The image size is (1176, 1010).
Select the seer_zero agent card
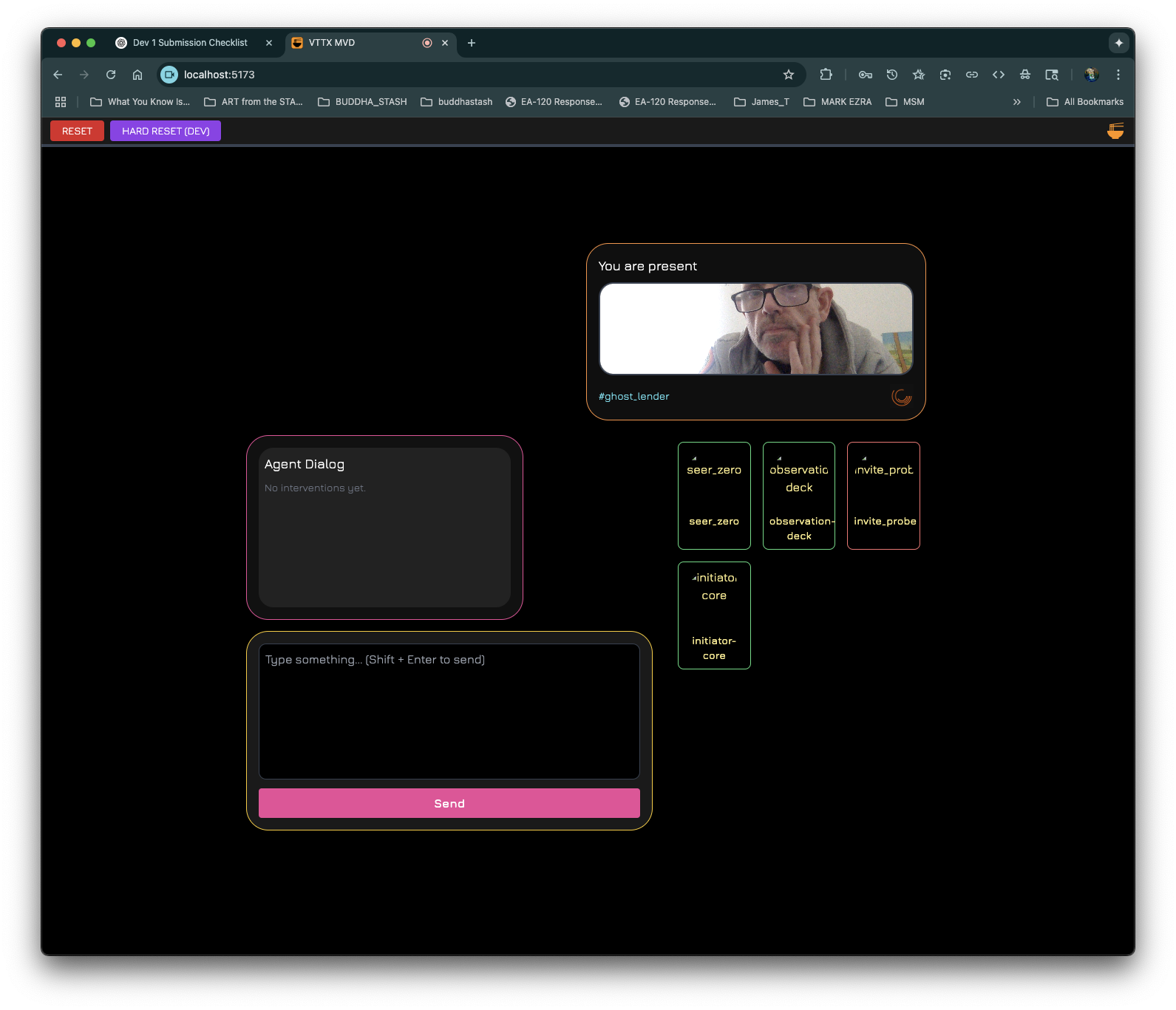pyautogui.click(x=714, y=496)
